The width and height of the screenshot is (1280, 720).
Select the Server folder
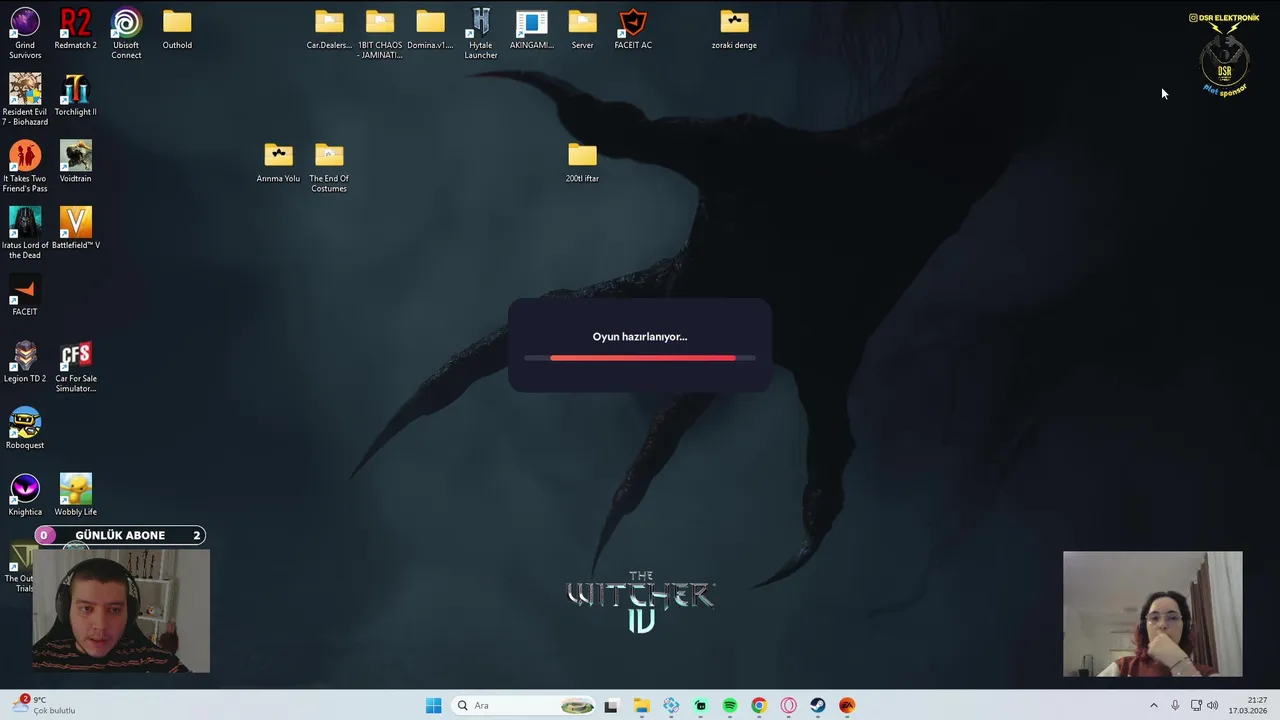(582, 29)
